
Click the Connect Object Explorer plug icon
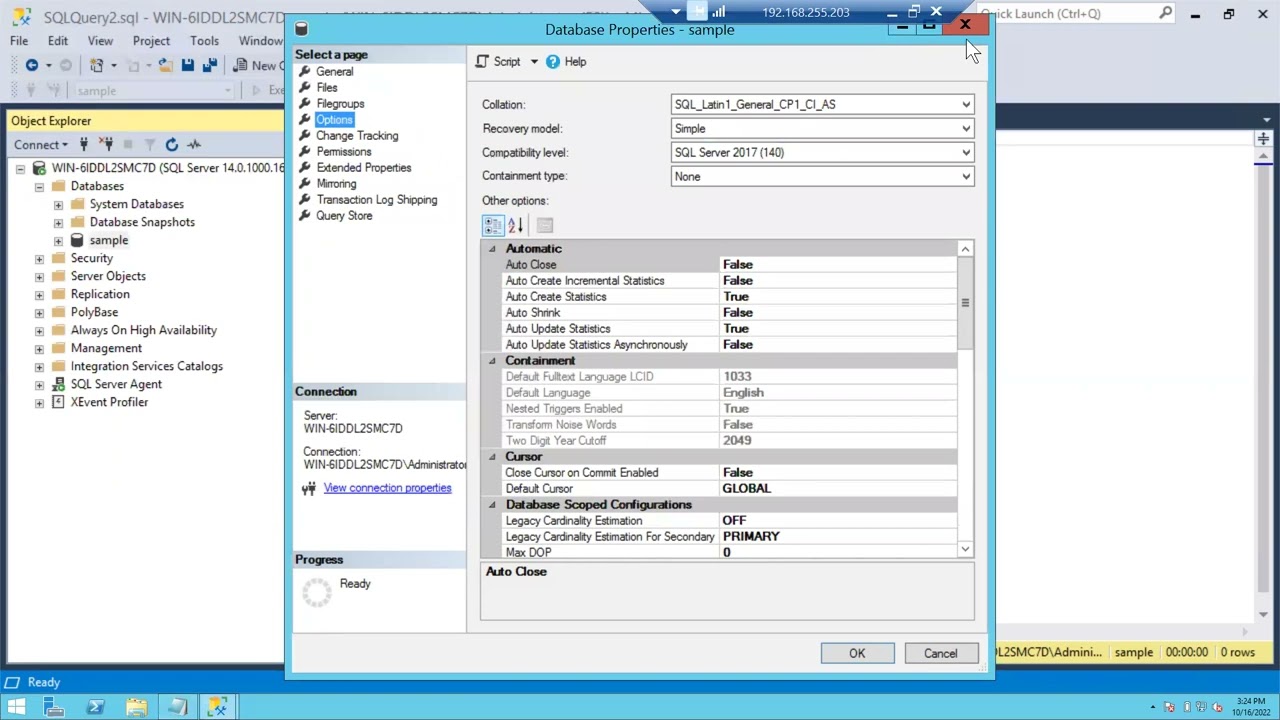click(x=84, y=145)
